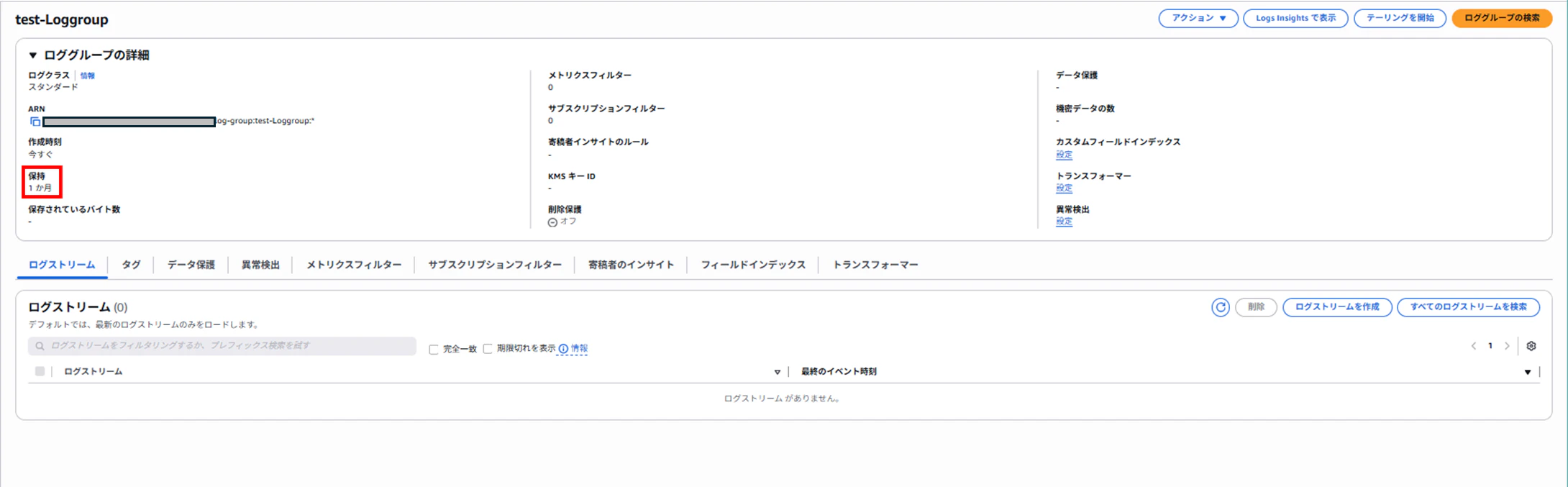Switch to the ログストリーム tab

point(62,265)
